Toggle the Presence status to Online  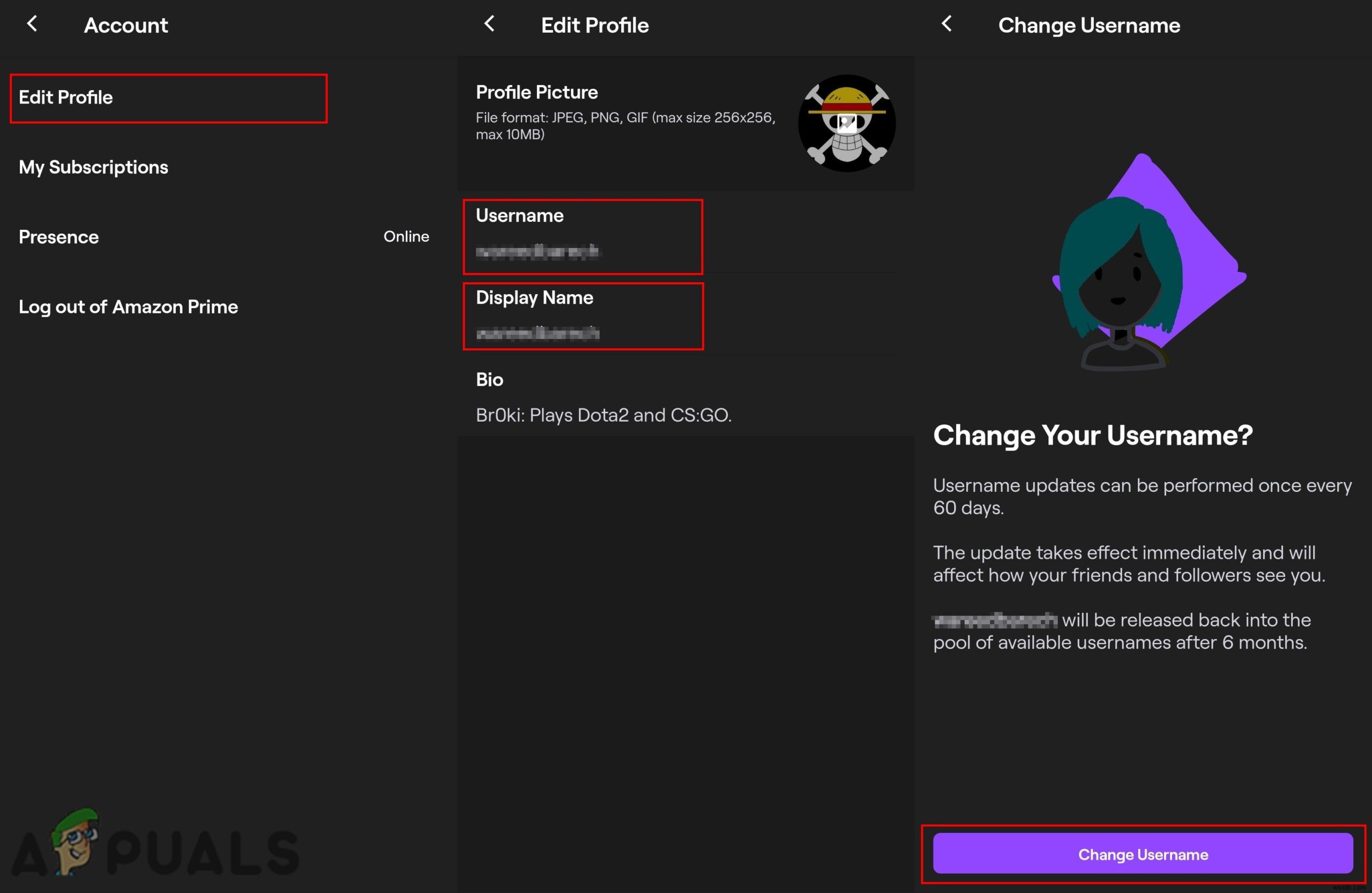[407, 236]
